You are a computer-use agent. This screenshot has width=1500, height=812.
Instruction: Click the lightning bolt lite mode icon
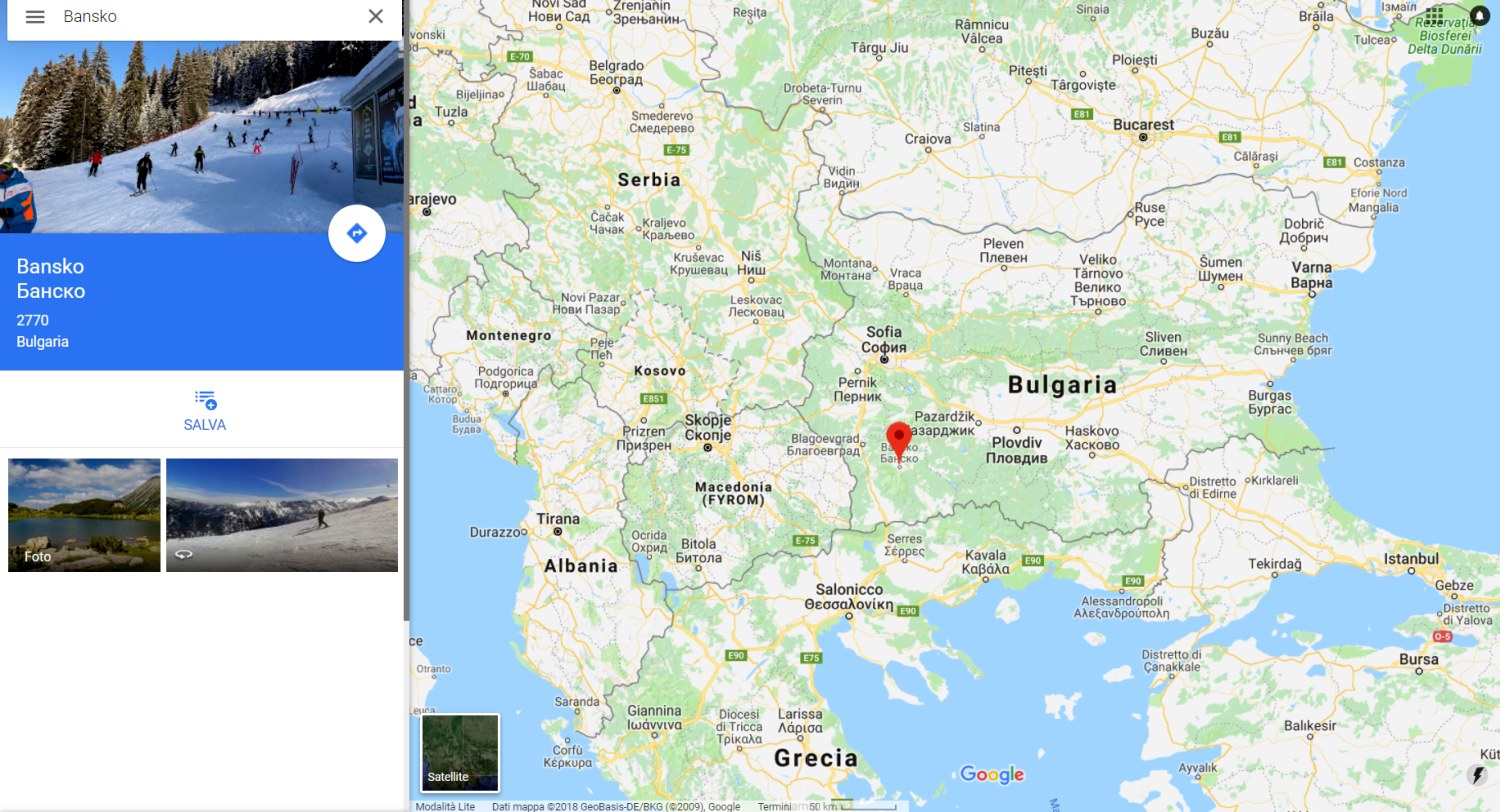click(x=1479, y=775)
